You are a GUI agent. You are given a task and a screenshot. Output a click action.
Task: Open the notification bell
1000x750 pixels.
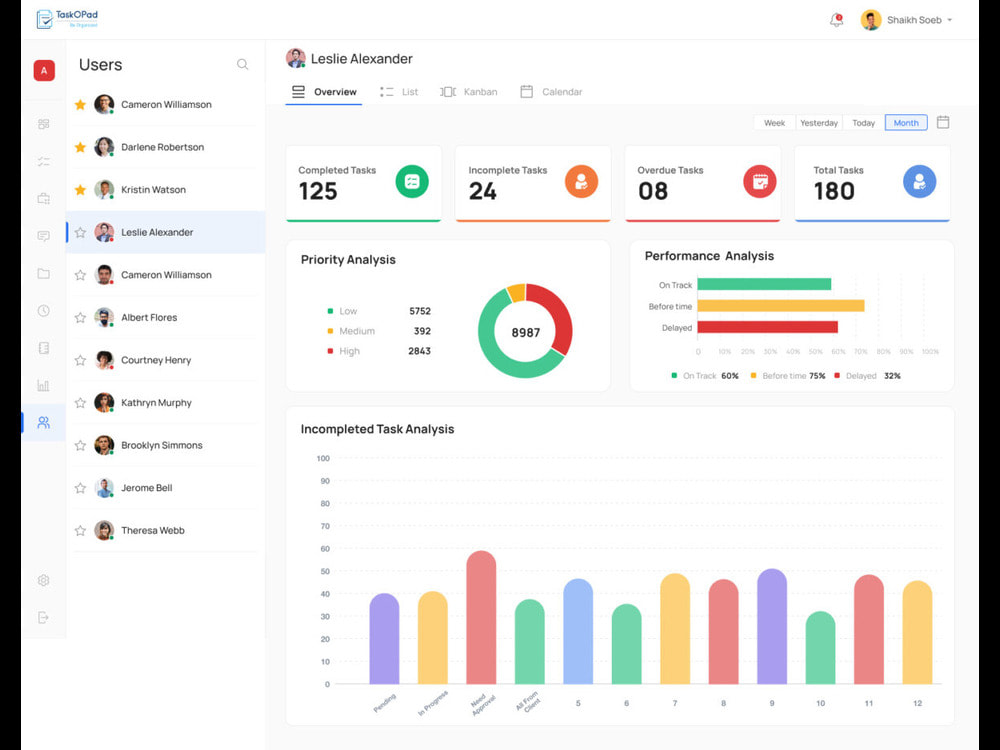pyautogui.click(x=836, y=20)
